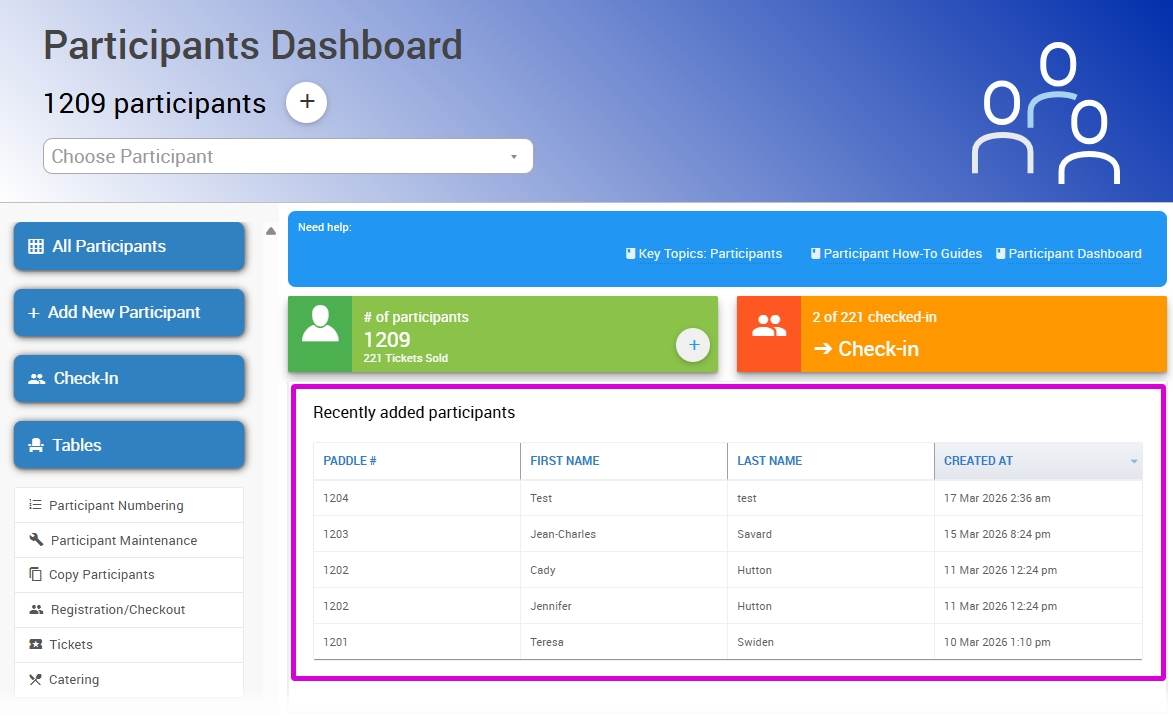Click the wrench icon for Participant Maintenance

coord(36,540)
